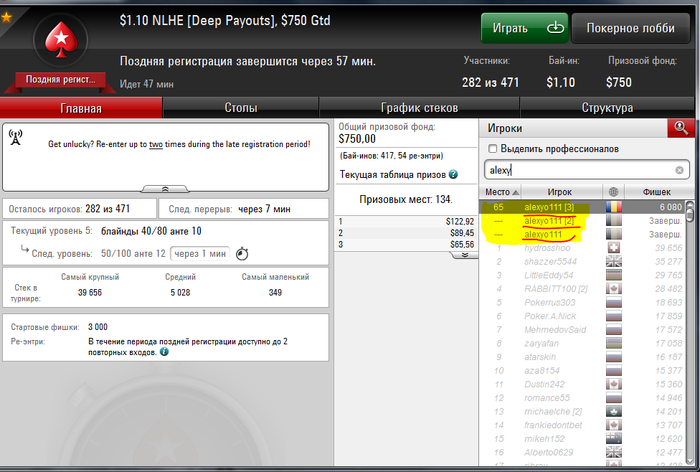Open the Структура tab

tap(607, 108)
